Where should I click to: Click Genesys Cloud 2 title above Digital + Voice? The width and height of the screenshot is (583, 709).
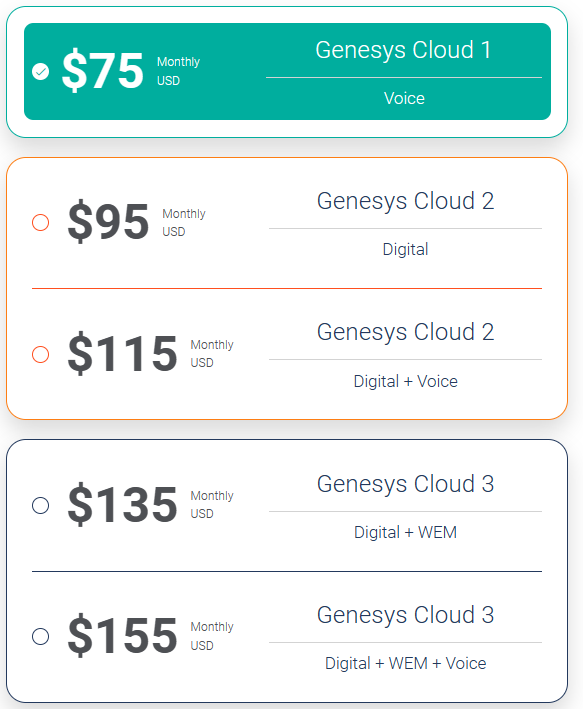tap(405, 333)
